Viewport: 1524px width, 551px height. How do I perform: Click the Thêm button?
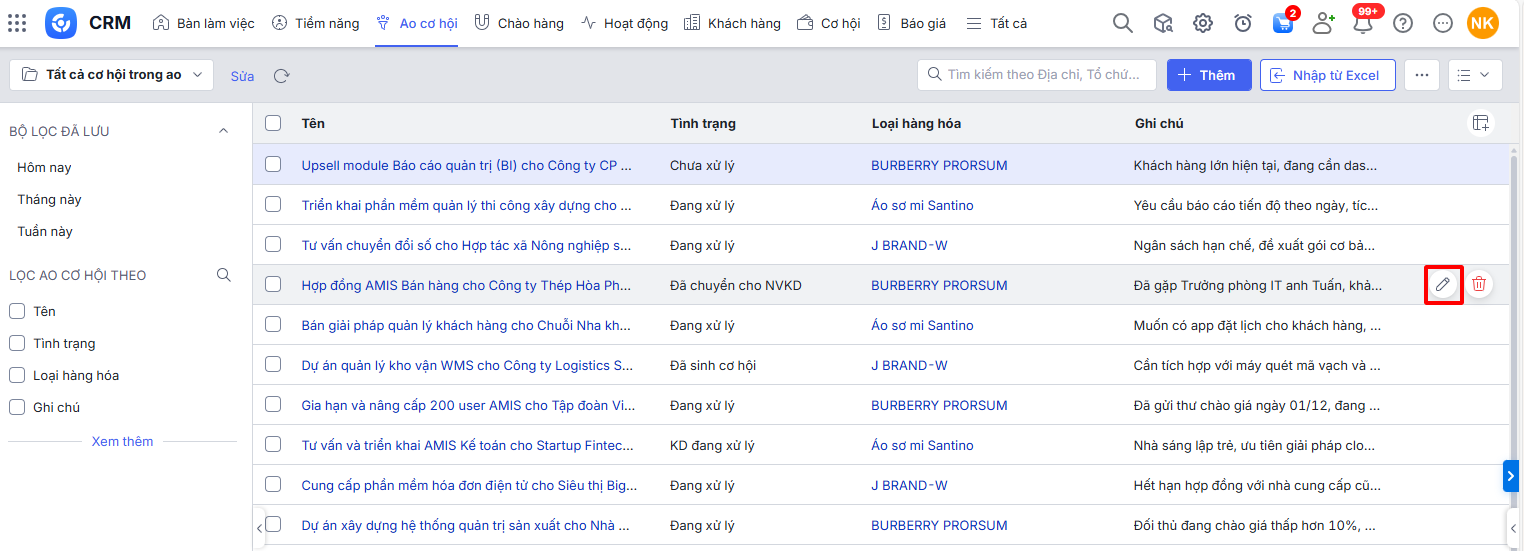point(1208,75)
